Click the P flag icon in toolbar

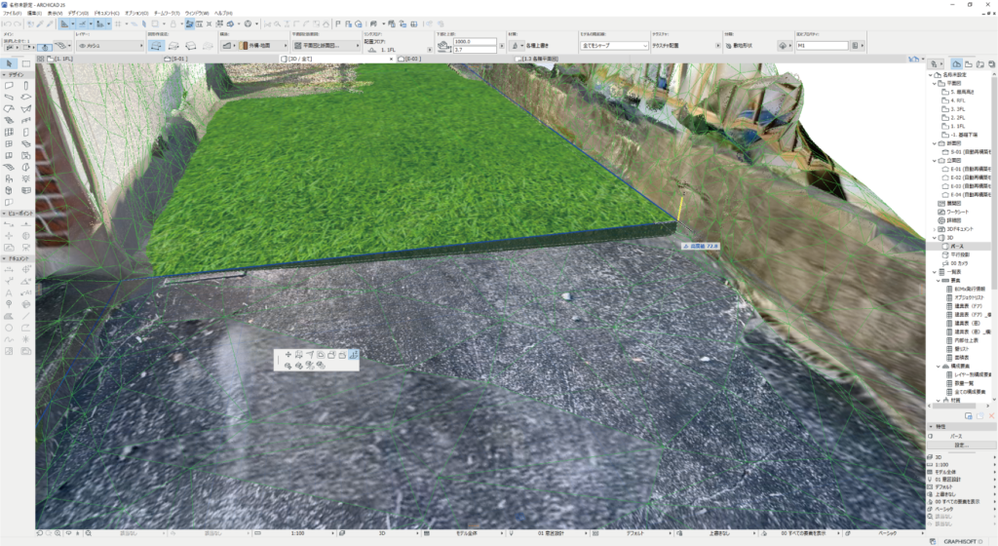click(338, 24)
